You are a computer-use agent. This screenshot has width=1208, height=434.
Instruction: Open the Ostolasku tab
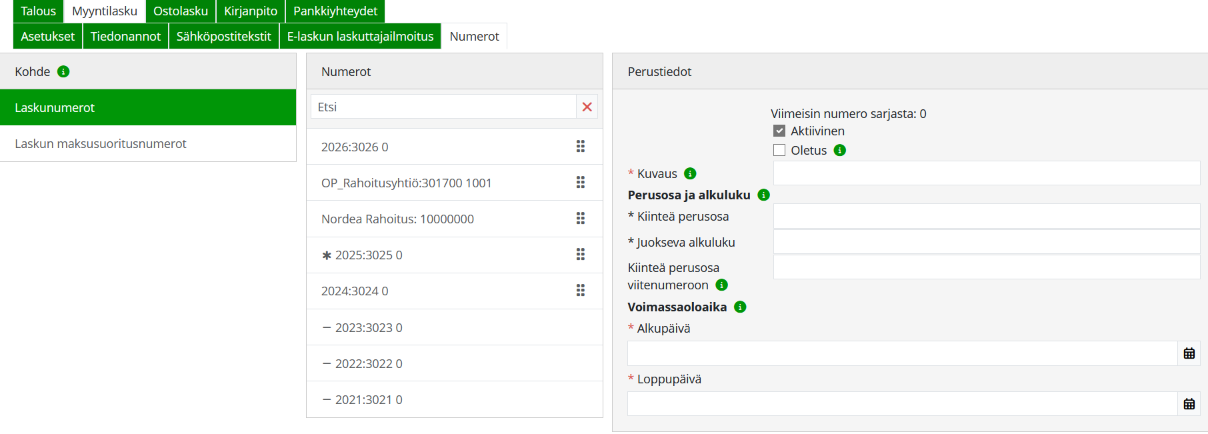pos(180,11)
